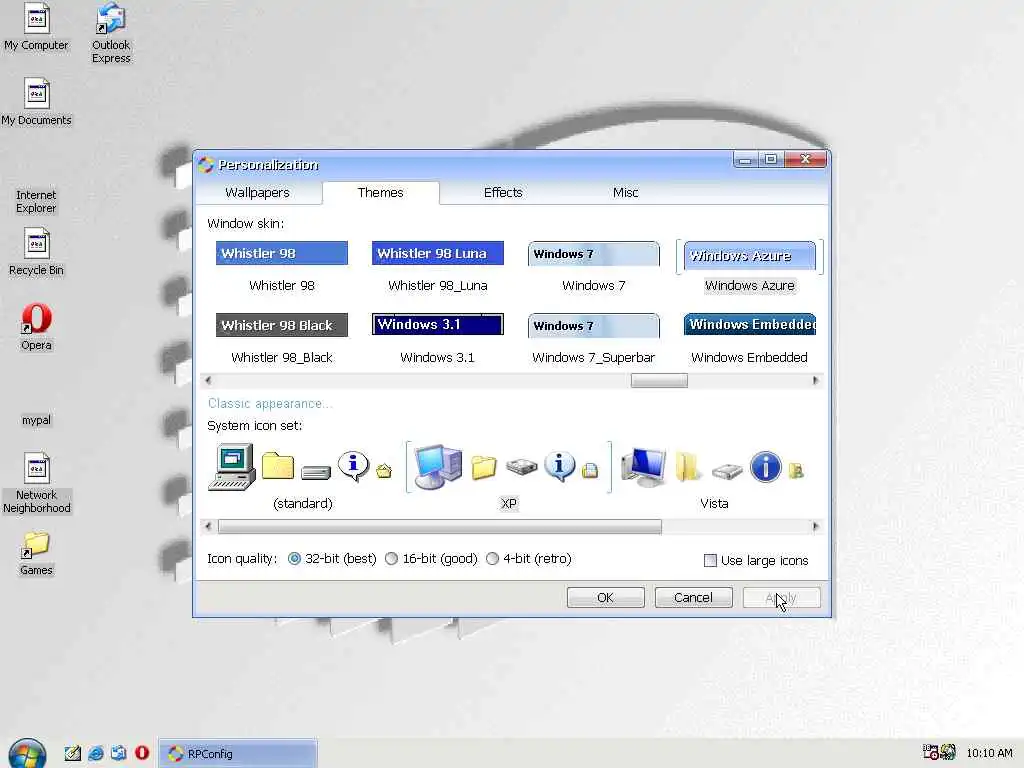Select XP icon set computer icon

click(438, 467)
